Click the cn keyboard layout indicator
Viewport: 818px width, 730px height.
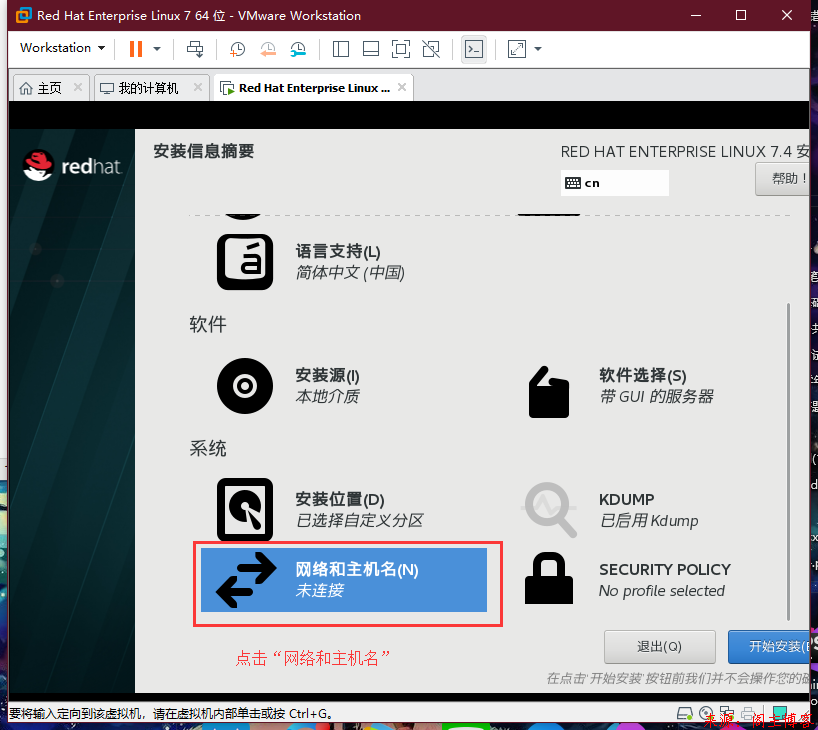point(615,183)
